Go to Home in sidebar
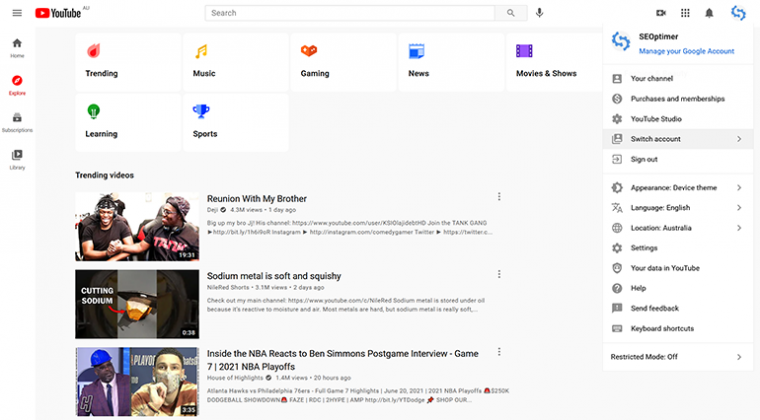Screen dimensions: 760x420 coord(17,48)
